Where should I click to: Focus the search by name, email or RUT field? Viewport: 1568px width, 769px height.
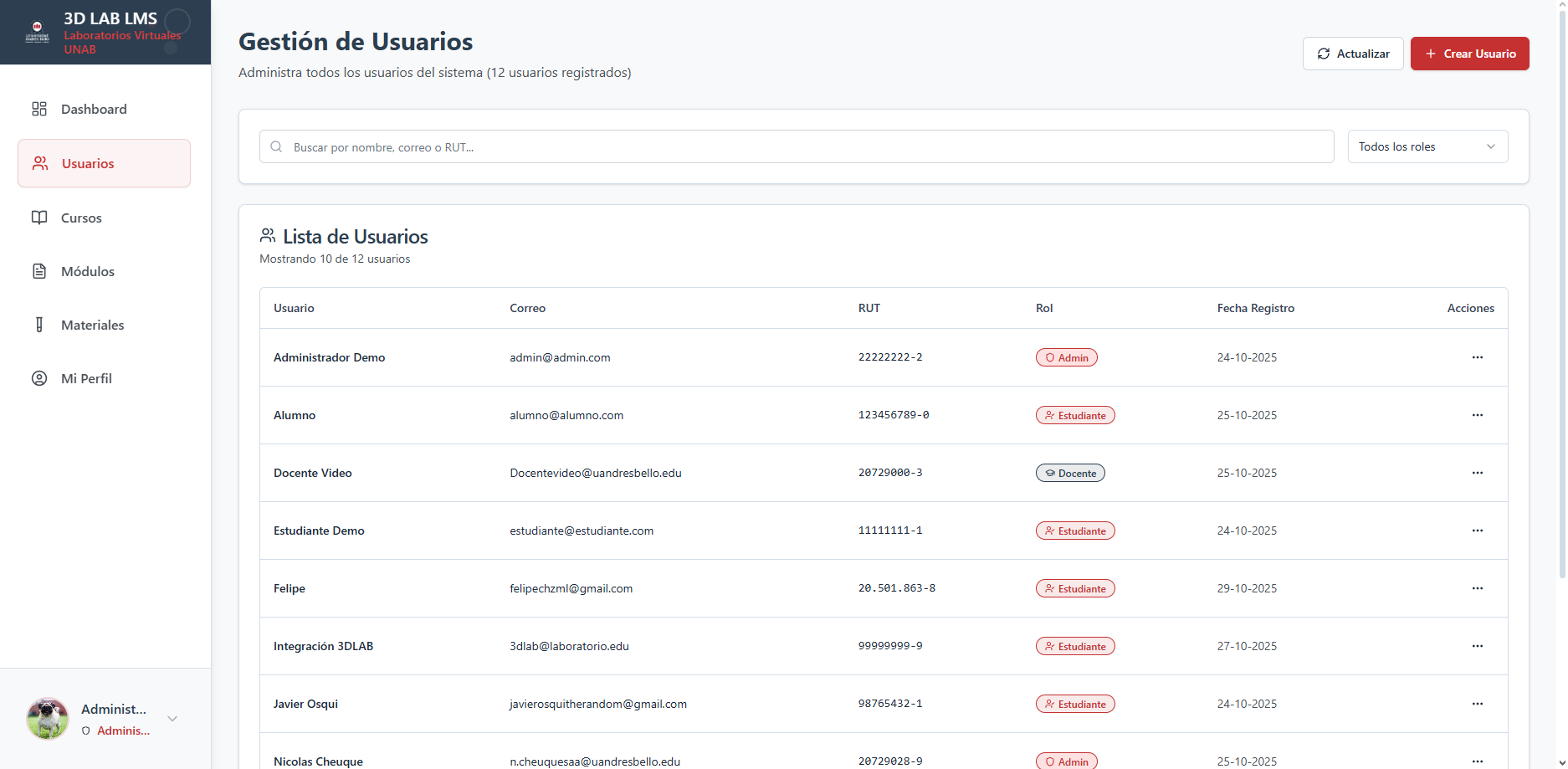pyautogui.click(x=796, y=146)
